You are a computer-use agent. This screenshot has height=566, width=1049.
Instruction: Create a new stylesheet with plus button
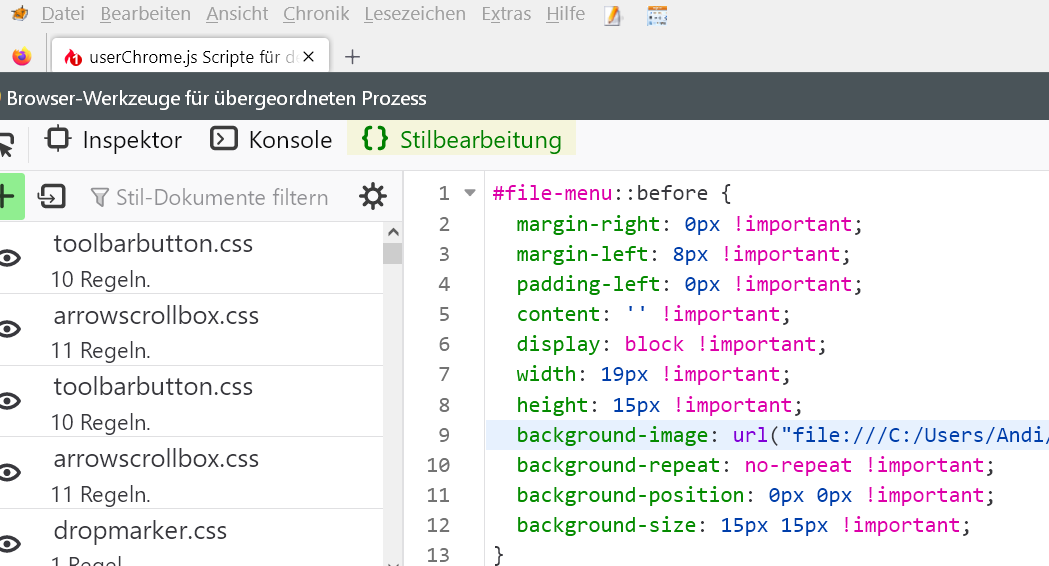point(9,196)
